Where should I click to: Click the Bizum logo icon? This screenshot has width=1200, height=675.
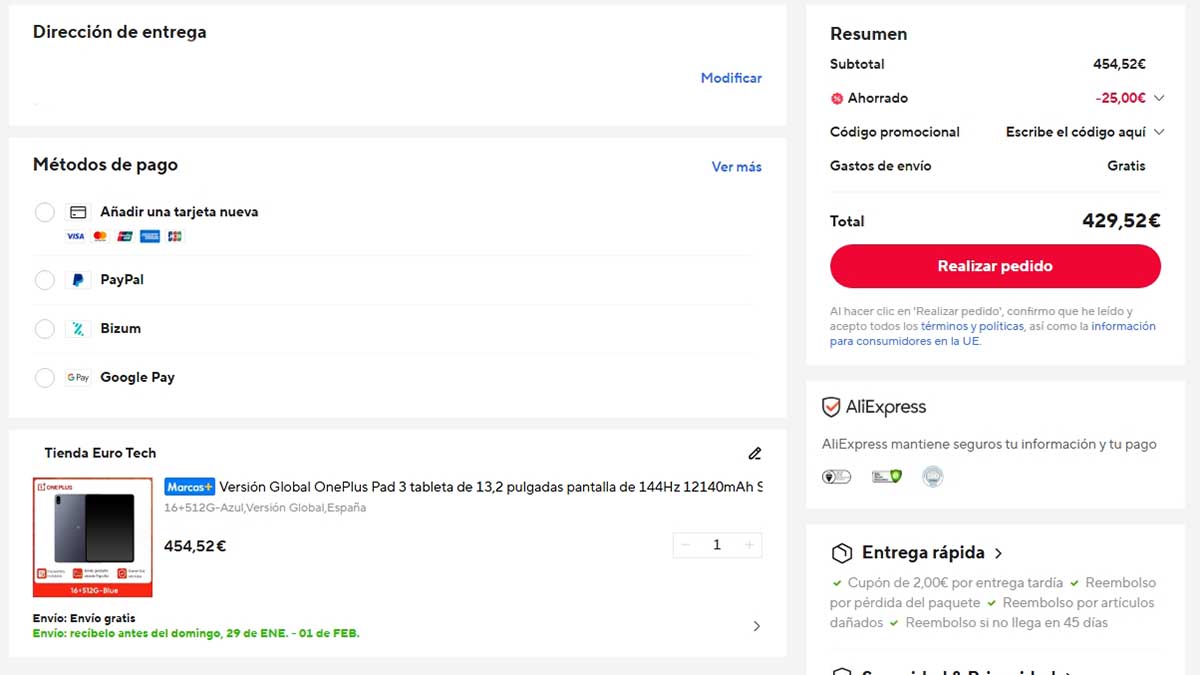[78, 329]
